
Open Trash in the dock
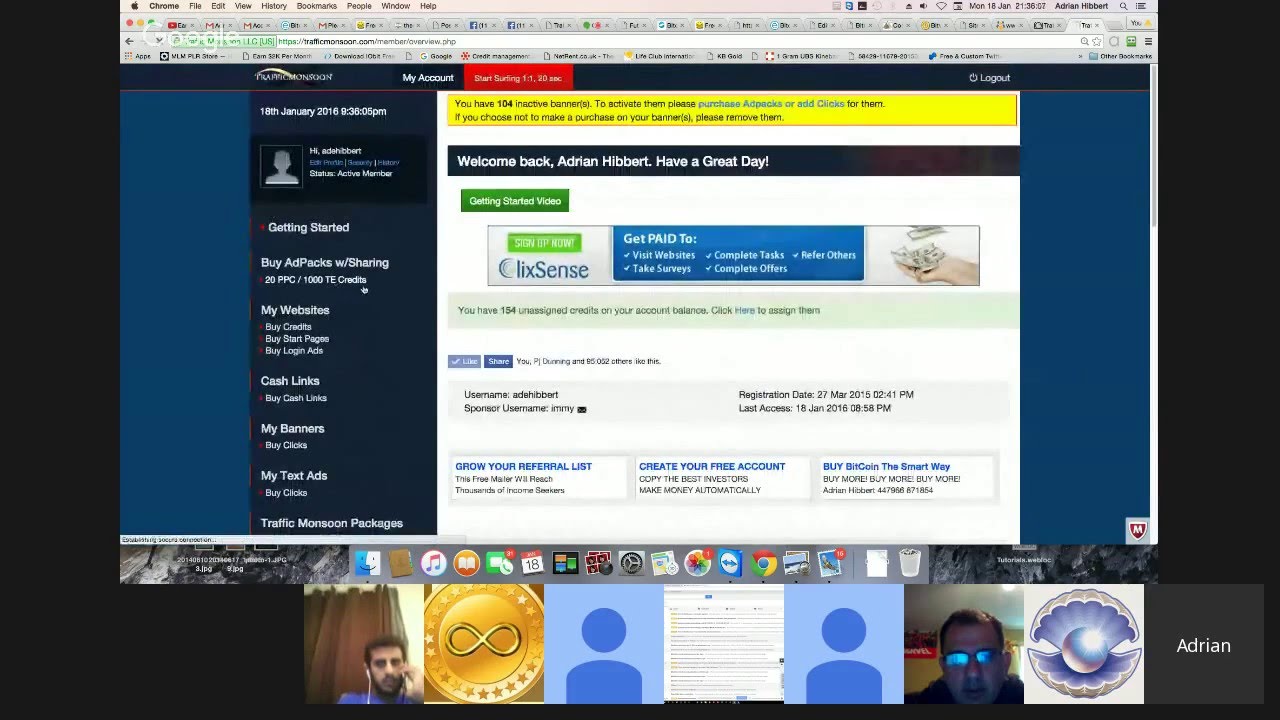(909, 564)
